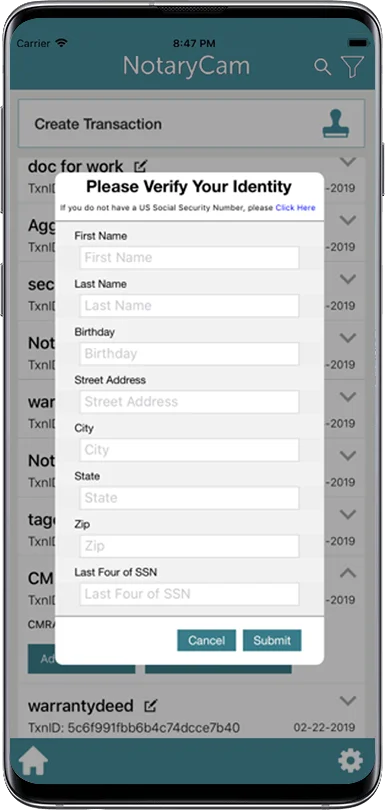Viewport: 385px width, 810px height.
Task: Select the Birthday input field
Action: tap(189, 353)
